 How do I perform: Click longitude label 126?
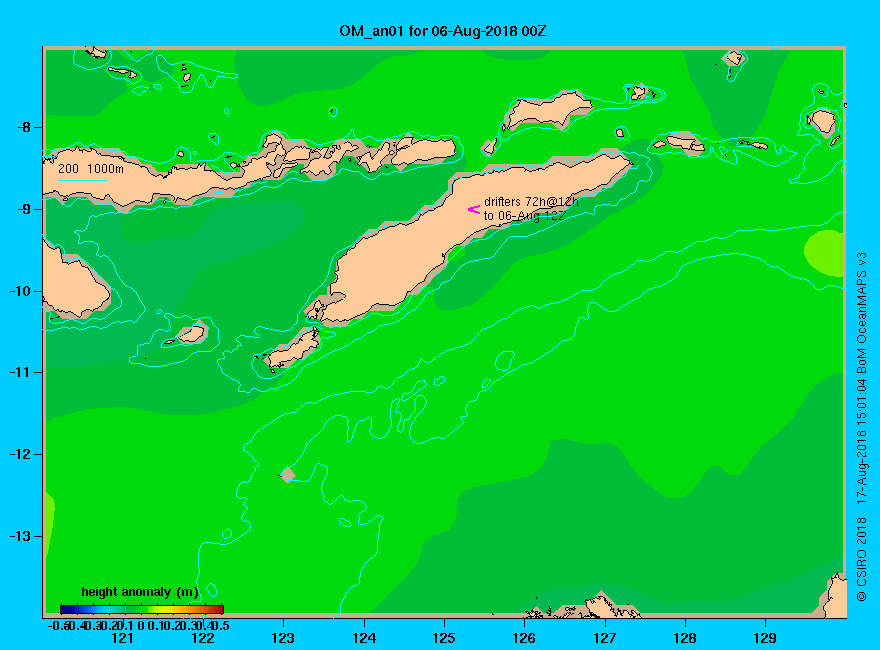coord(524,638)
